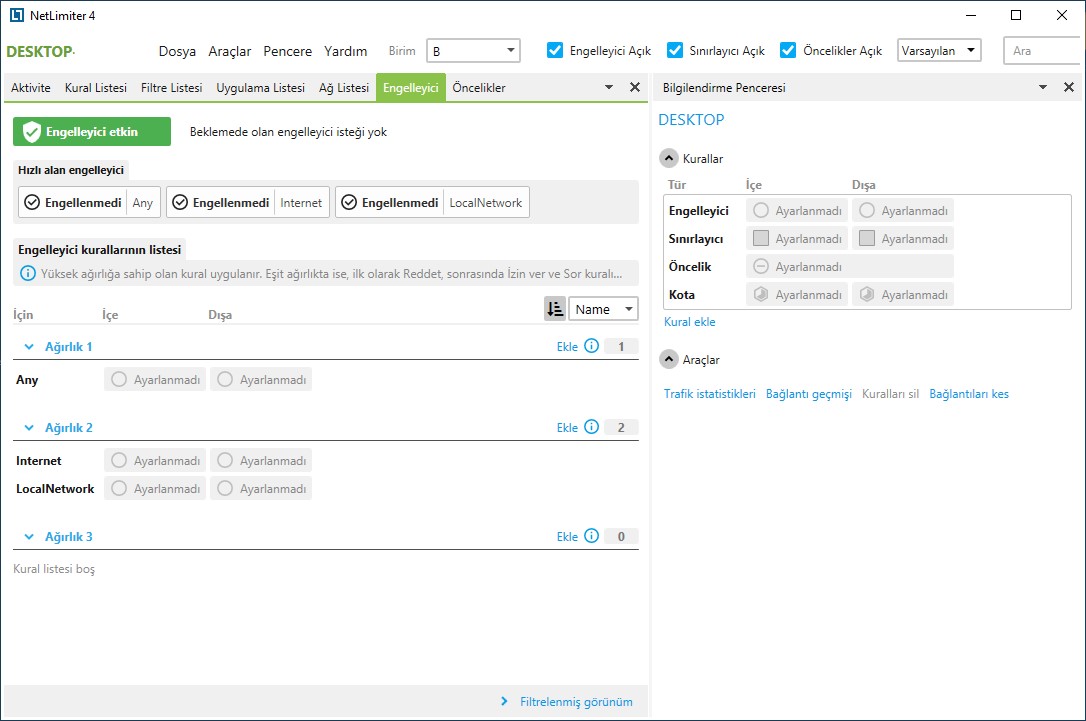Collapse the Ağırlık 3 group
This screenshot has height=721, width=1086.
(29, 536)
